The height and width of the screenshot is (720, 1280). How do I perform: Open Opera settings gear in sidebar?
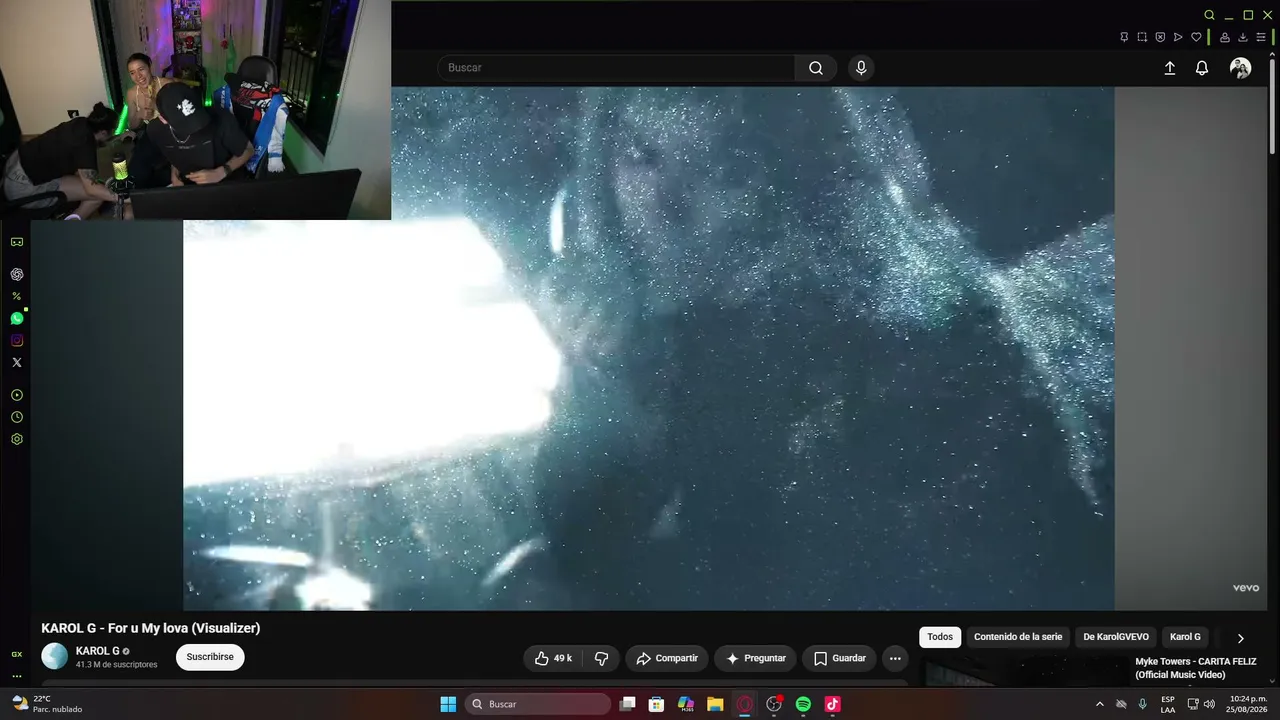(17, 439)
